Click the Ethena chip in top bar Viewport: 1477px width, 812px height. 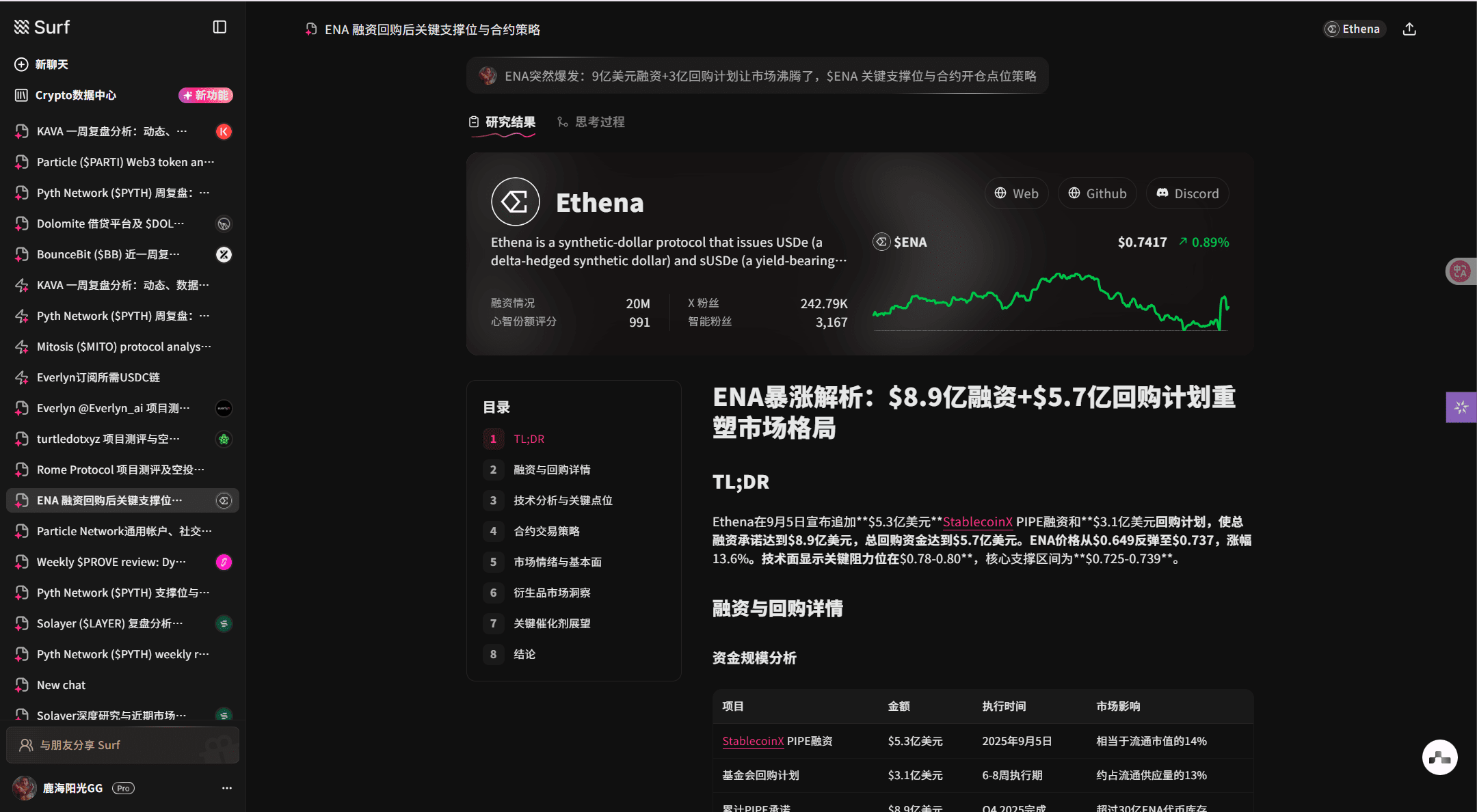click(x=1353, y=29)
